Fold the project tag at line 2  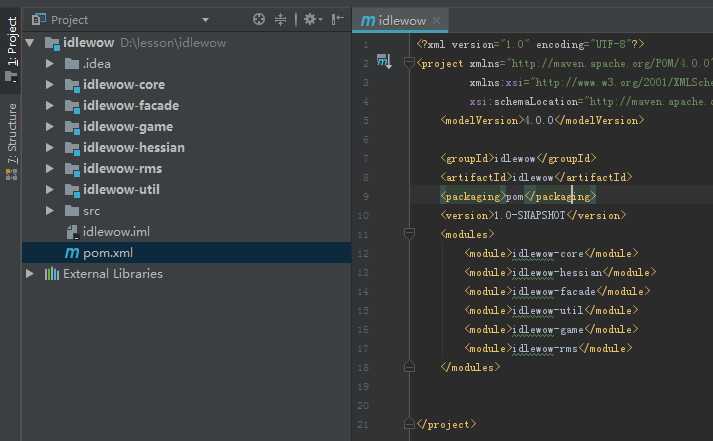click(409, 63)
